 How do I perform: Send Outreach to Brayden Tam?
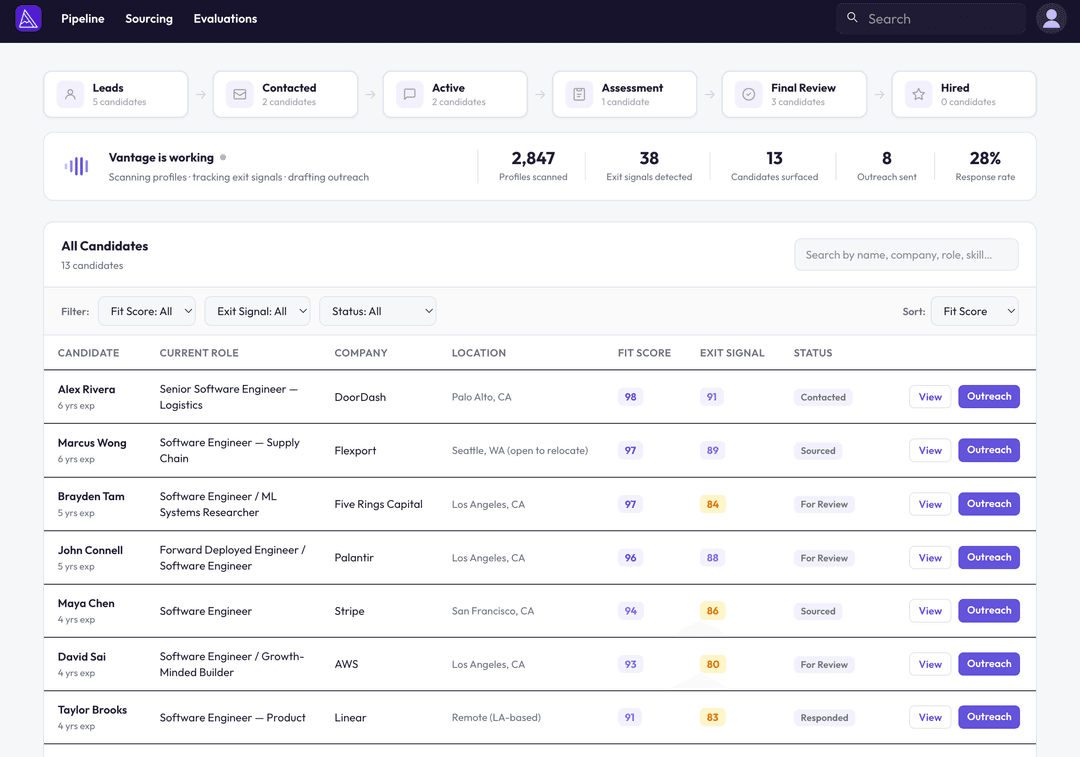click(989, 504)
